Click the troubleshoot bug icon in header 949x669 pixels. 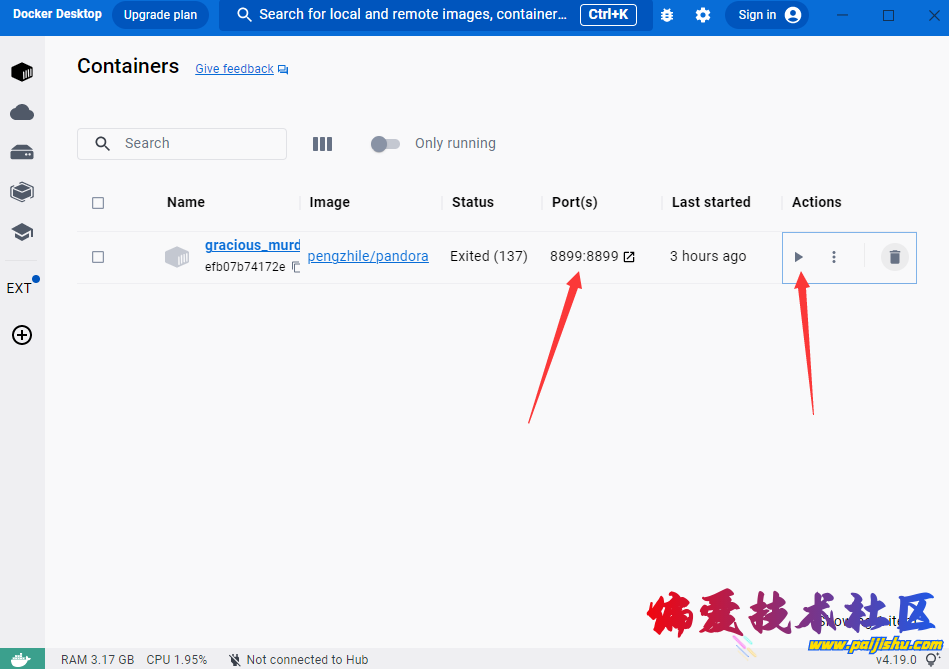click(667, 15)
